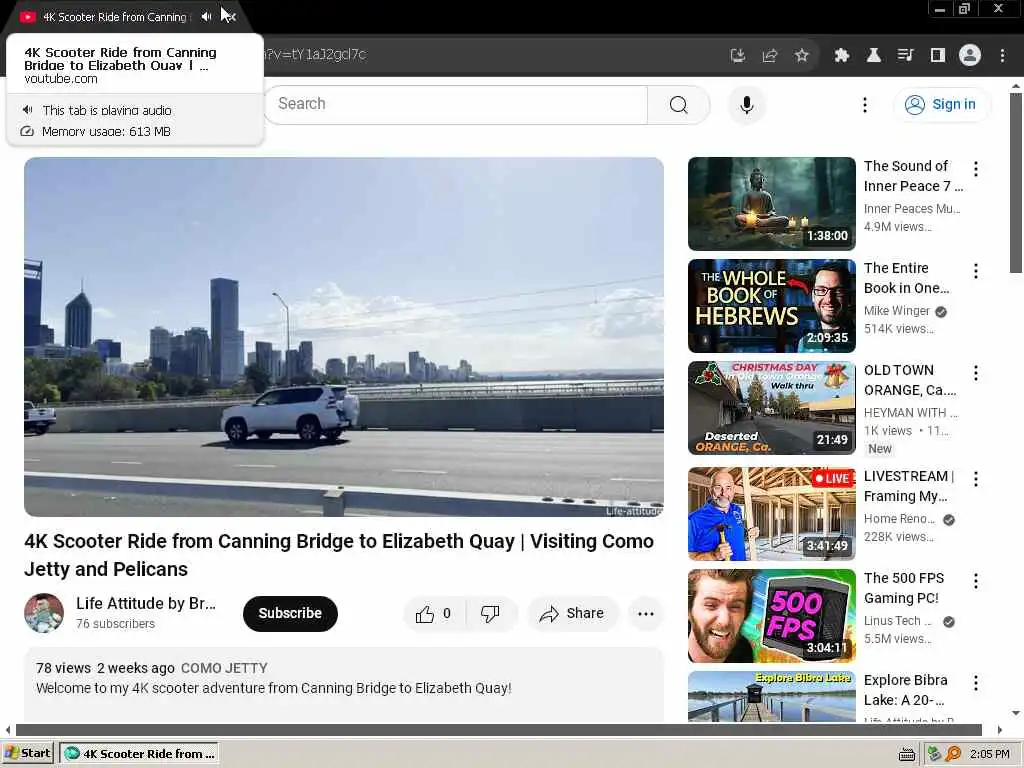1024x768 pixels.
Task: Open menu for The Sound of Inner Peace
Action: pyautogui.click(x=976, y=169)
